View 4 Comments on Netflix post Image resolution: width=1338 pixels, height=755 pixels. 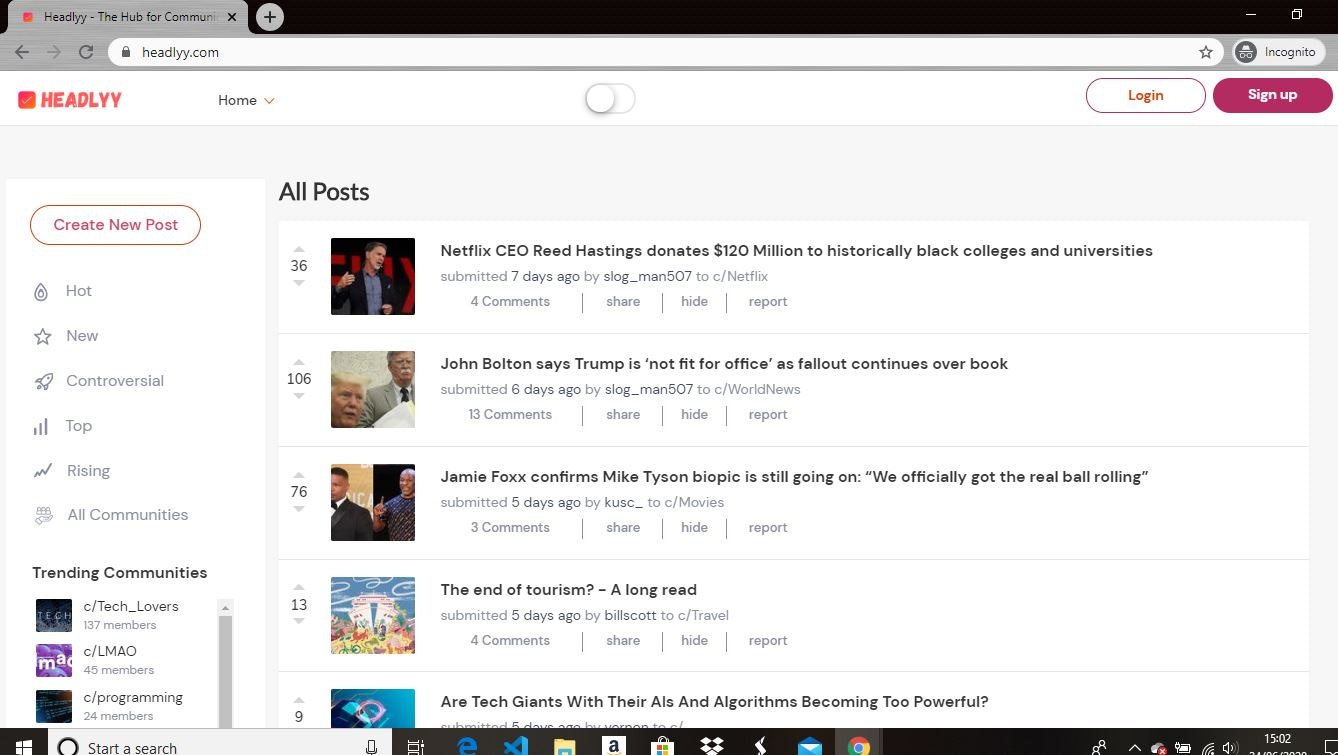pyautogui.click(x=510, y=301)
